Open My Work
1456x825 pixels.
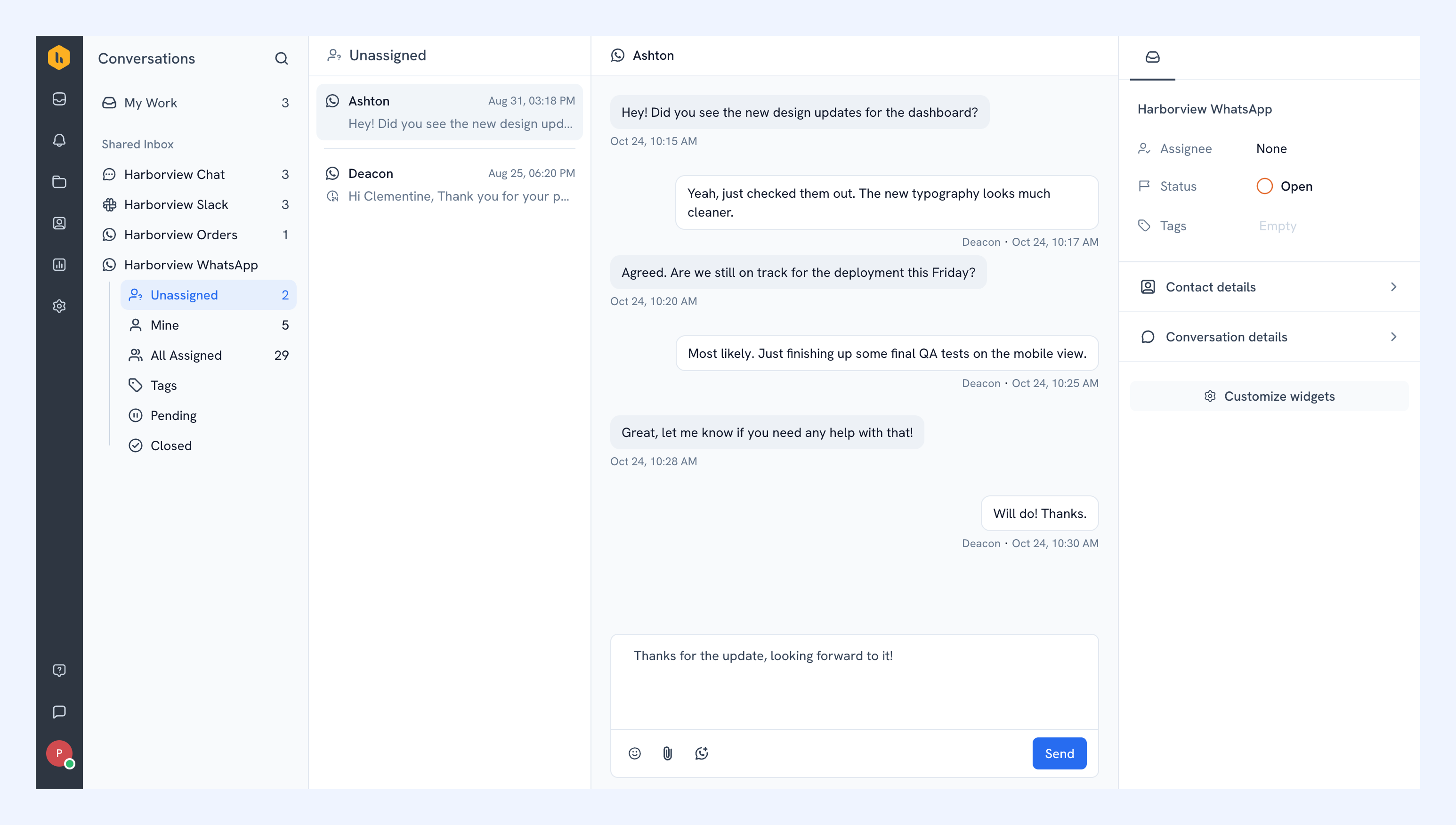(x=195, y=103)
